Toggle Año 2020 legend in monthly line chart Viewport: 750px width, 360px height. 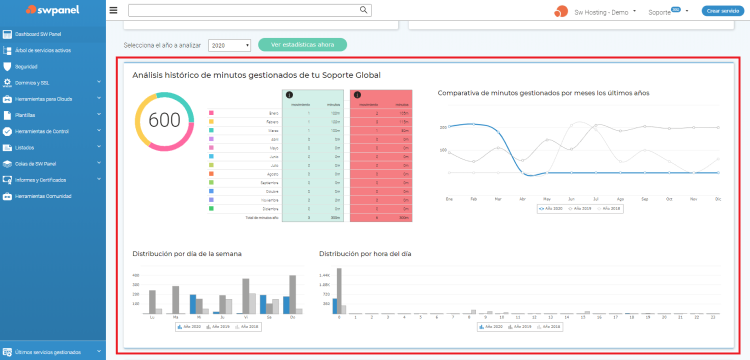550,208
